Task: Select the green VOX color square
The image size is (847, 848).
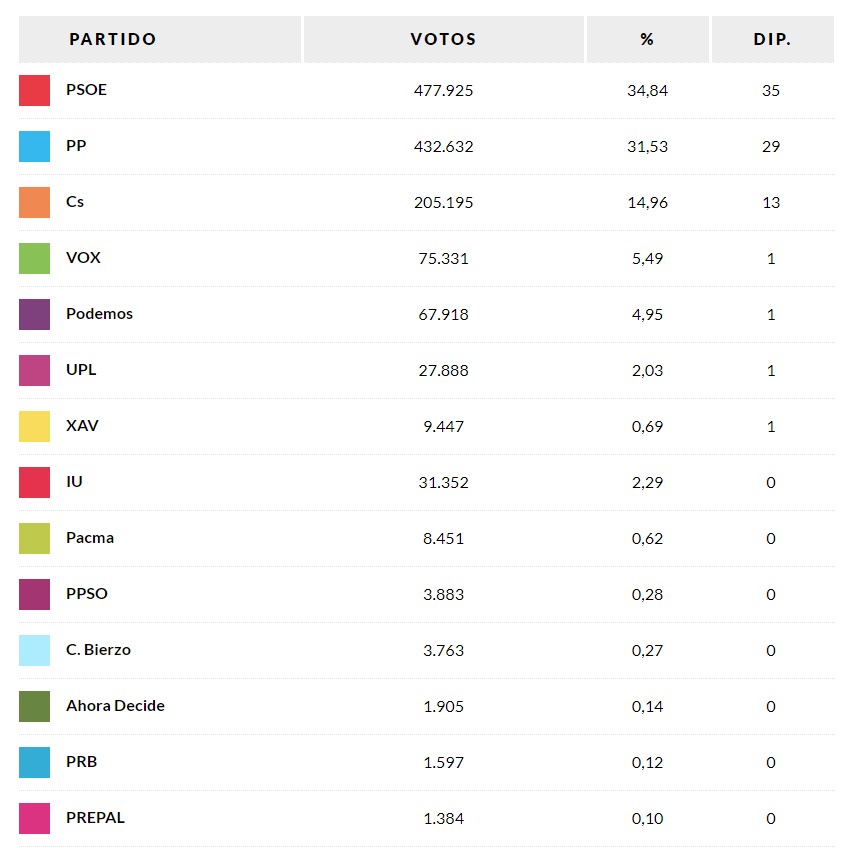Action: tap(34, 258)
